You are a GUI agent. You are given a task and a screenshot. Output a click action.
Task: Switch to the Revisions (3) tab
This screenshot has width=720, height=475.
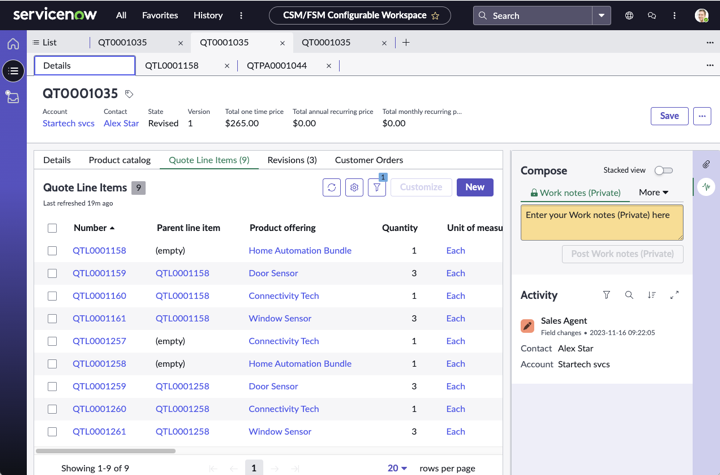click(x=292, y=160)
